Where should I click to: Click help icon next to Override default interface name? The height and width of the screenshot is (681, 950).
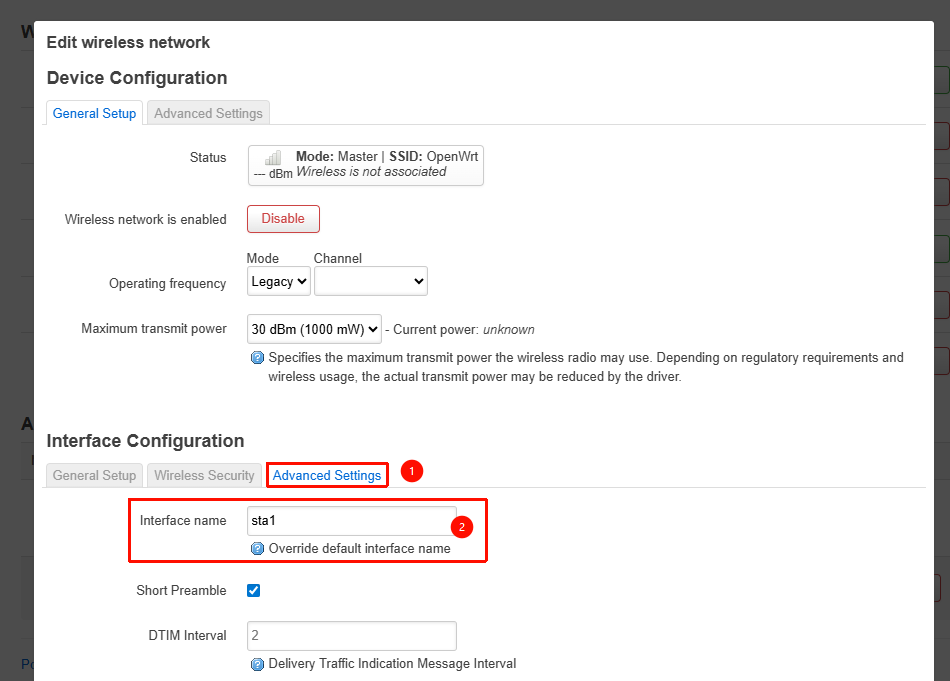[x=257, y=549]
